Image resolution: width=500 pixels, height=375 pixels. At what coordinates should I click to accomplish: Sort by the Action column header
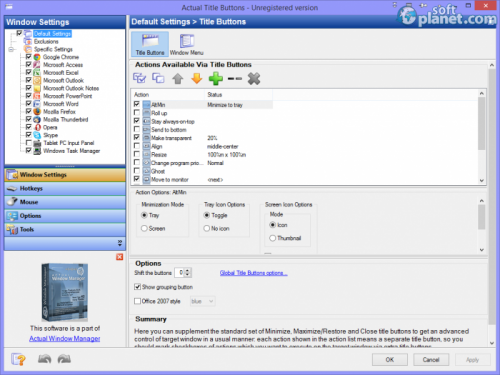(168, 95)
